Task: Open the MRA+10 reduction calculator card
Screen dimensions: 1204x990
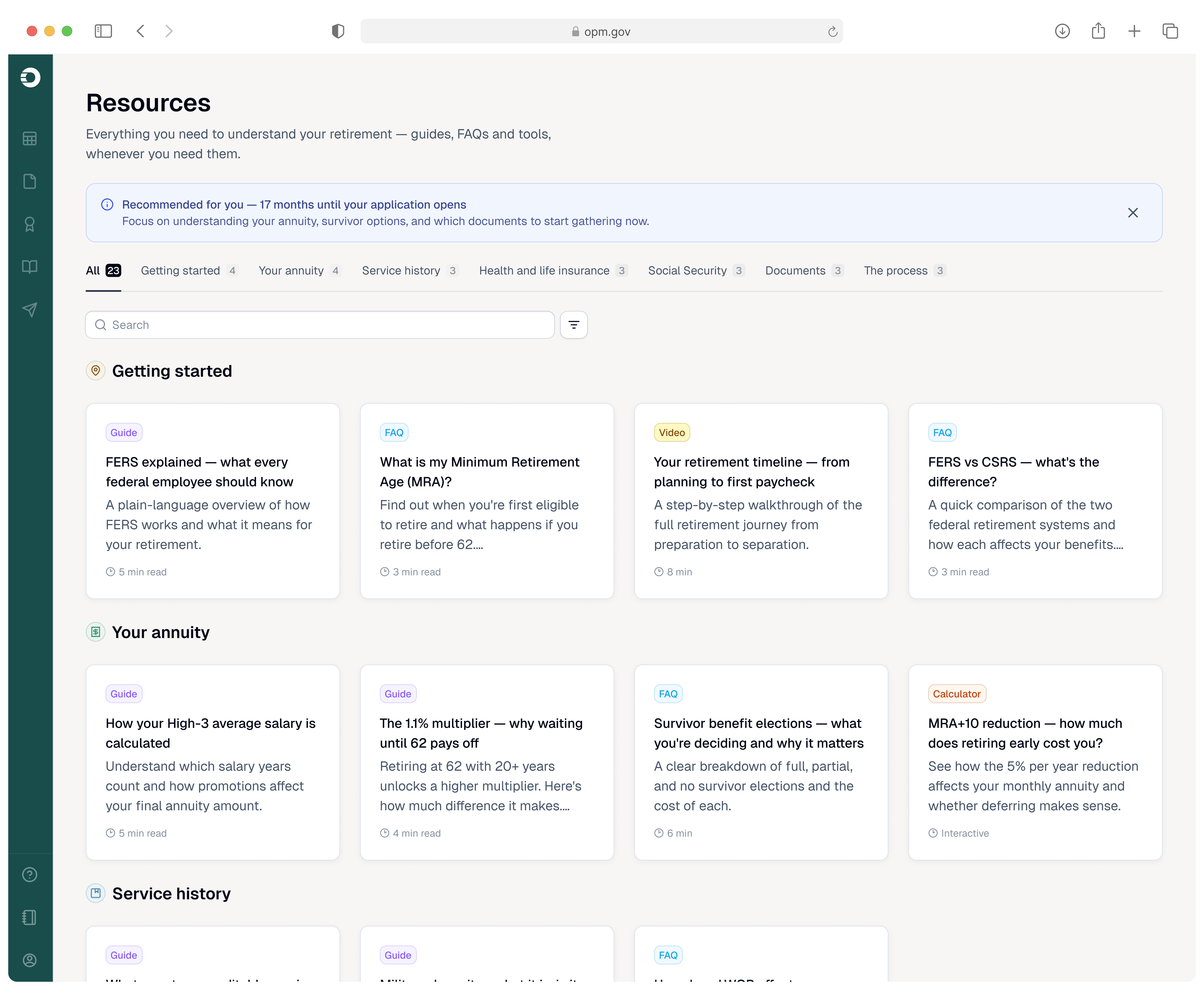Action: [1035, 762]
